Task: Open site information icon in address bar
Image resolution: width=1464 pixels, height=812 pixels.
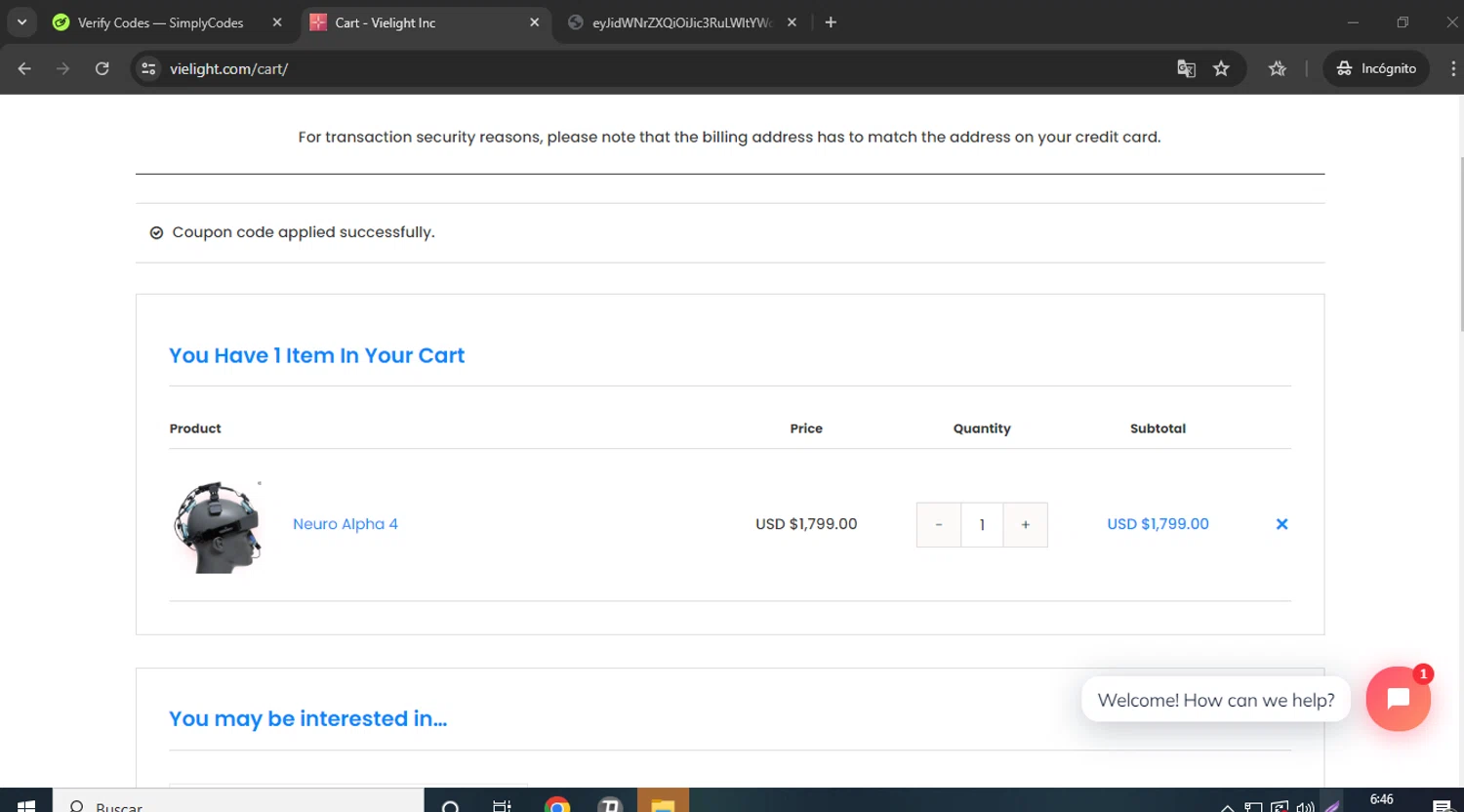Action: click(x=148, y=68)
